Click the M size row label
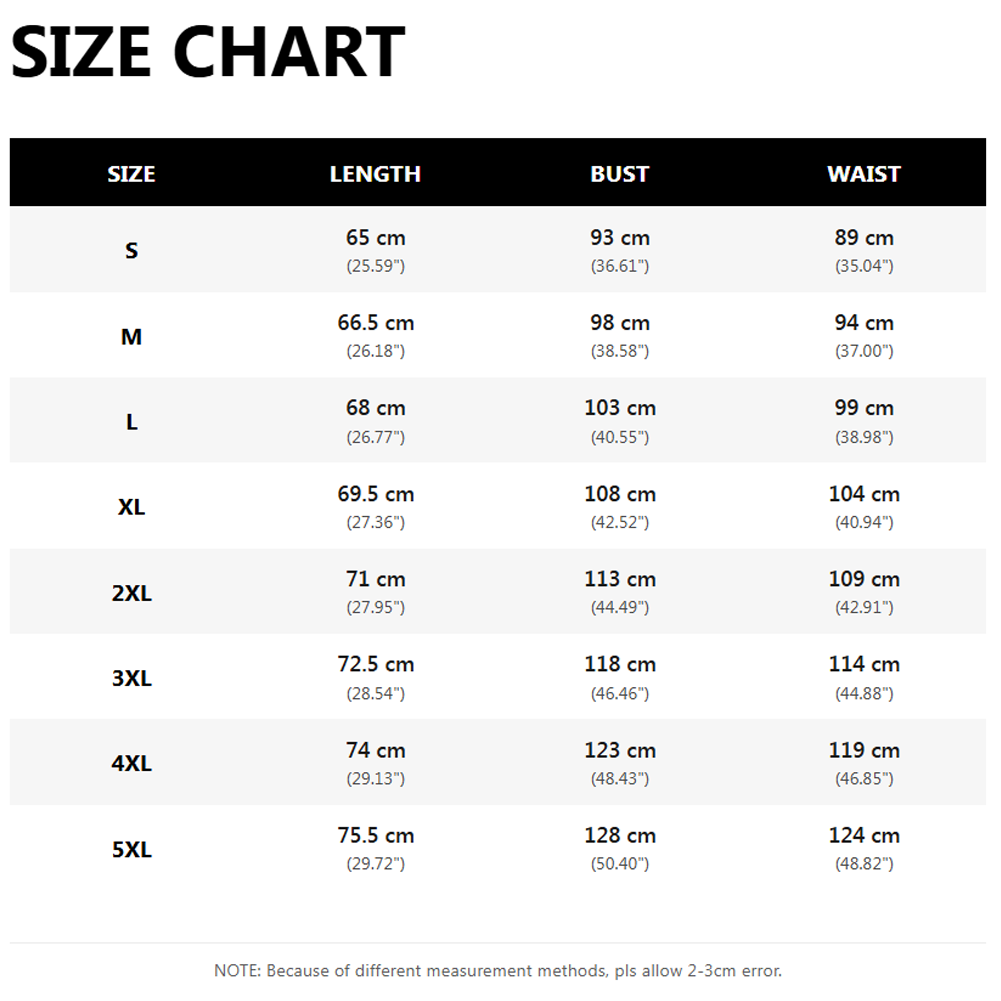The width and height of the screenshot is (1001, 1001). [x=132, y=336]
